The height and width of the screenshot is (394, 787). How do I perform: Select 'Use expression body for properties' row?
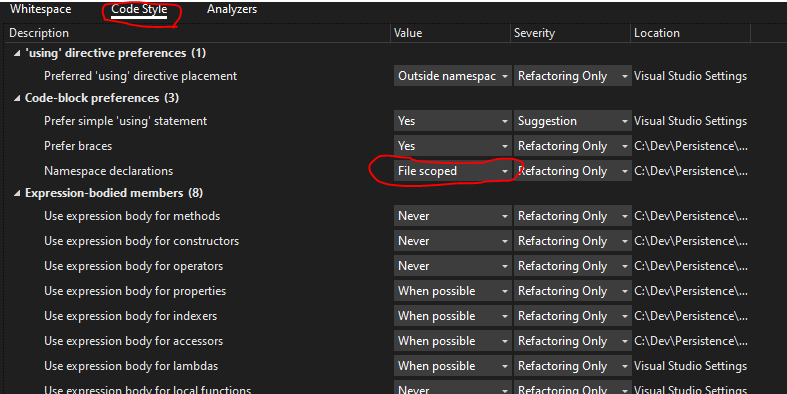click(135, 291)
